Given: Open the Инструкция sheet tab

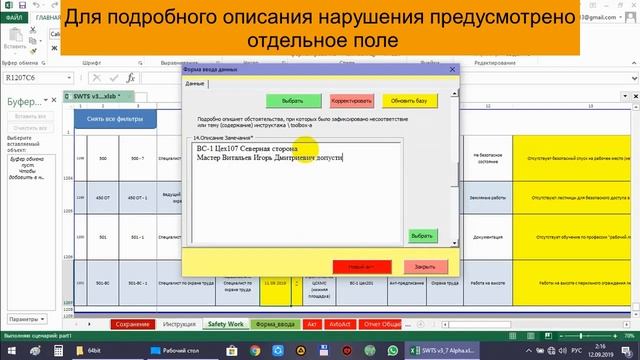Looking at the screenshot, I should click(179, 324).
